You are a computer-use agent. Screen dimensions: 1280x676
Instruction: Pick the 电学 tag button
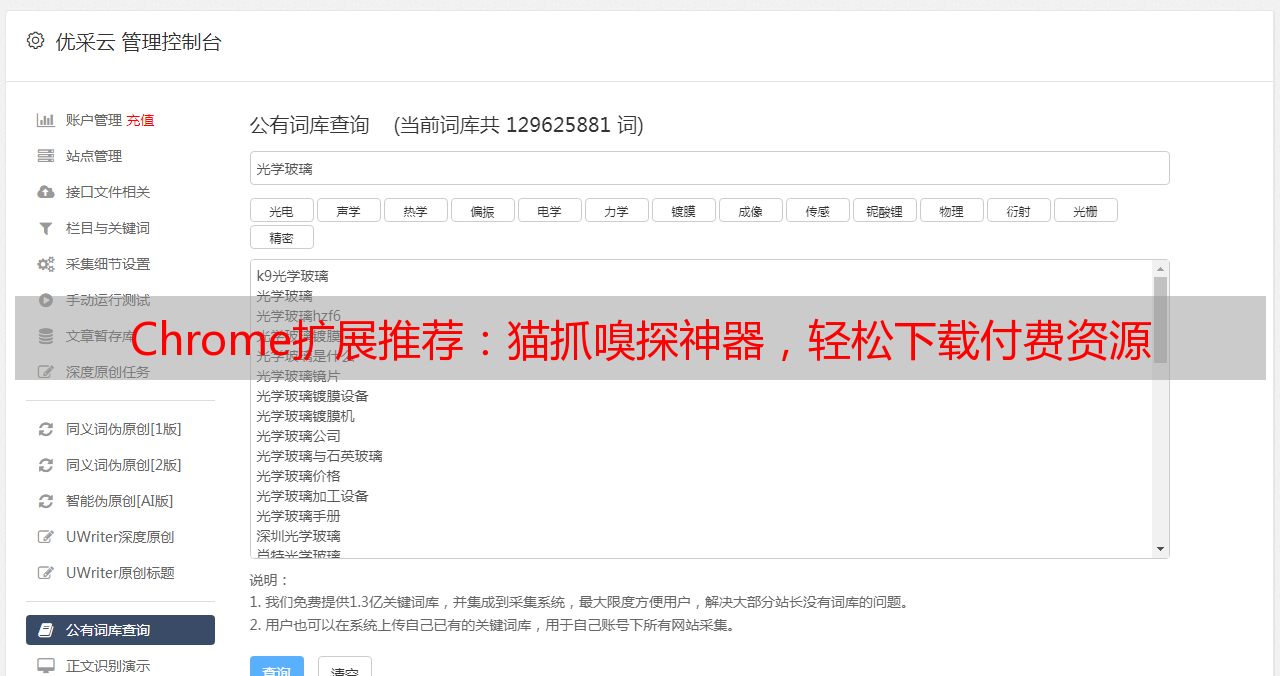pyautogui.click(x=550, y=210)
